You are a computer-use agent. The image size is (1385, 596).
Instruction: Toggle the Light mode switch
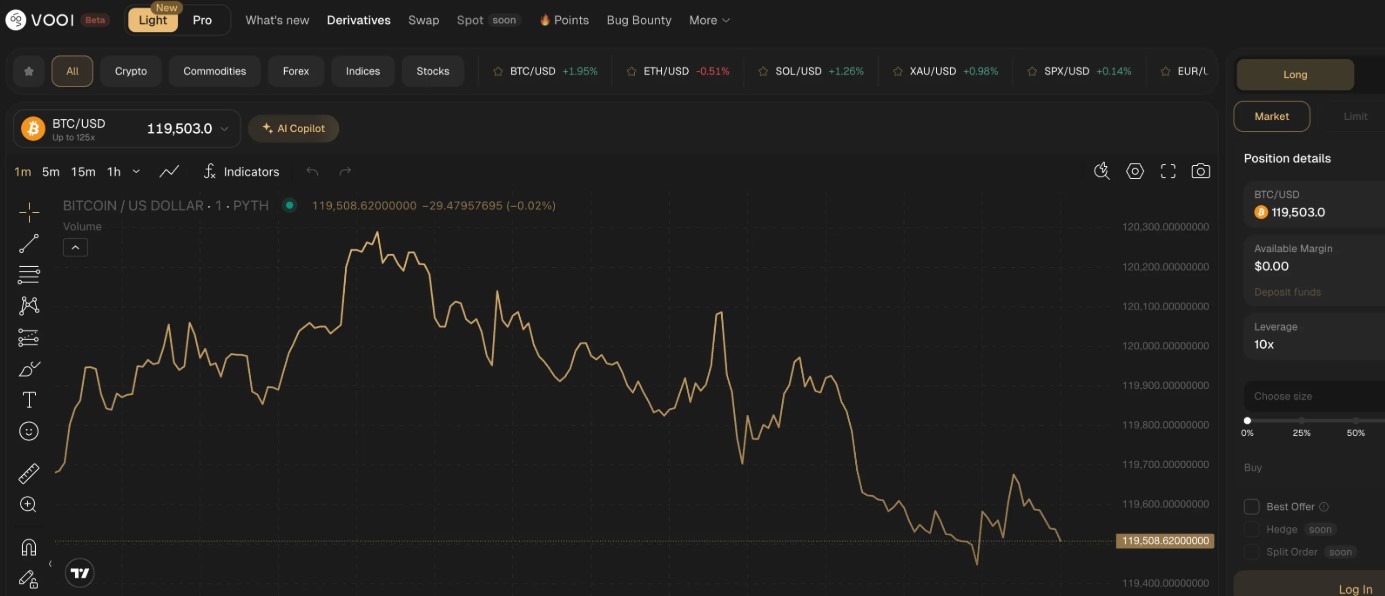pos(153,21)
